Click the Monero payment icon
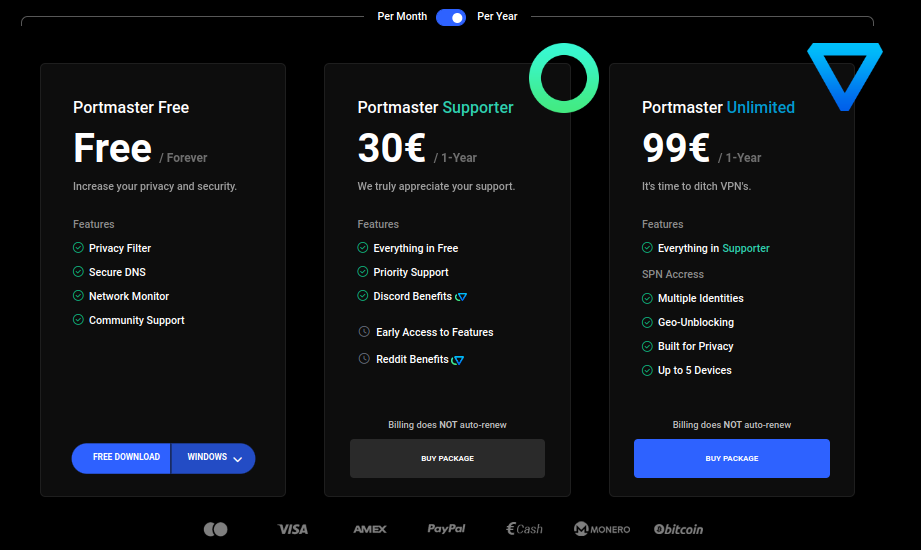This screenshot has width=921, height=550. 602,529
